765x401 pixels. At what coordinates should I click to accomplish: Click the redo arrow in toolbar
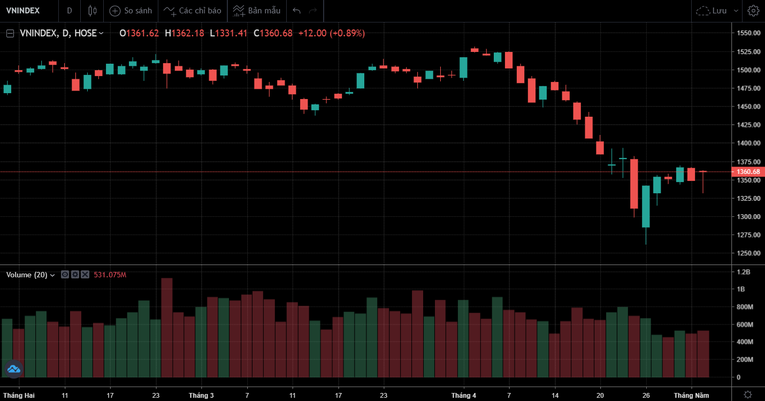[x=314, y=11]
